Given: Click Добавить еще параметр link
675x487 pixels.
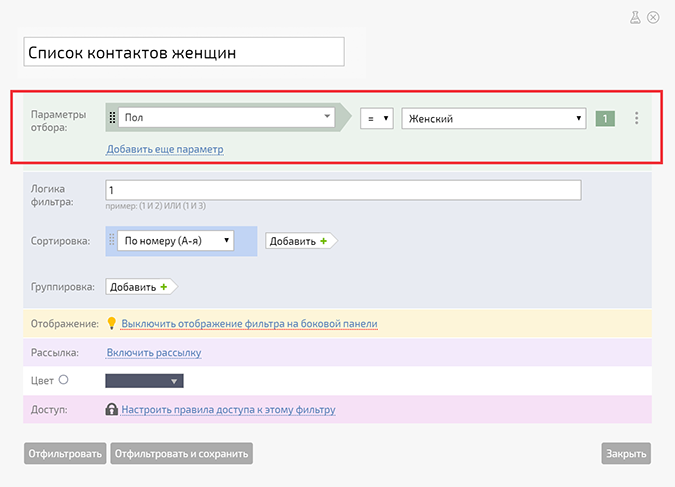Looking at the screenshot, I should [165, 149].
